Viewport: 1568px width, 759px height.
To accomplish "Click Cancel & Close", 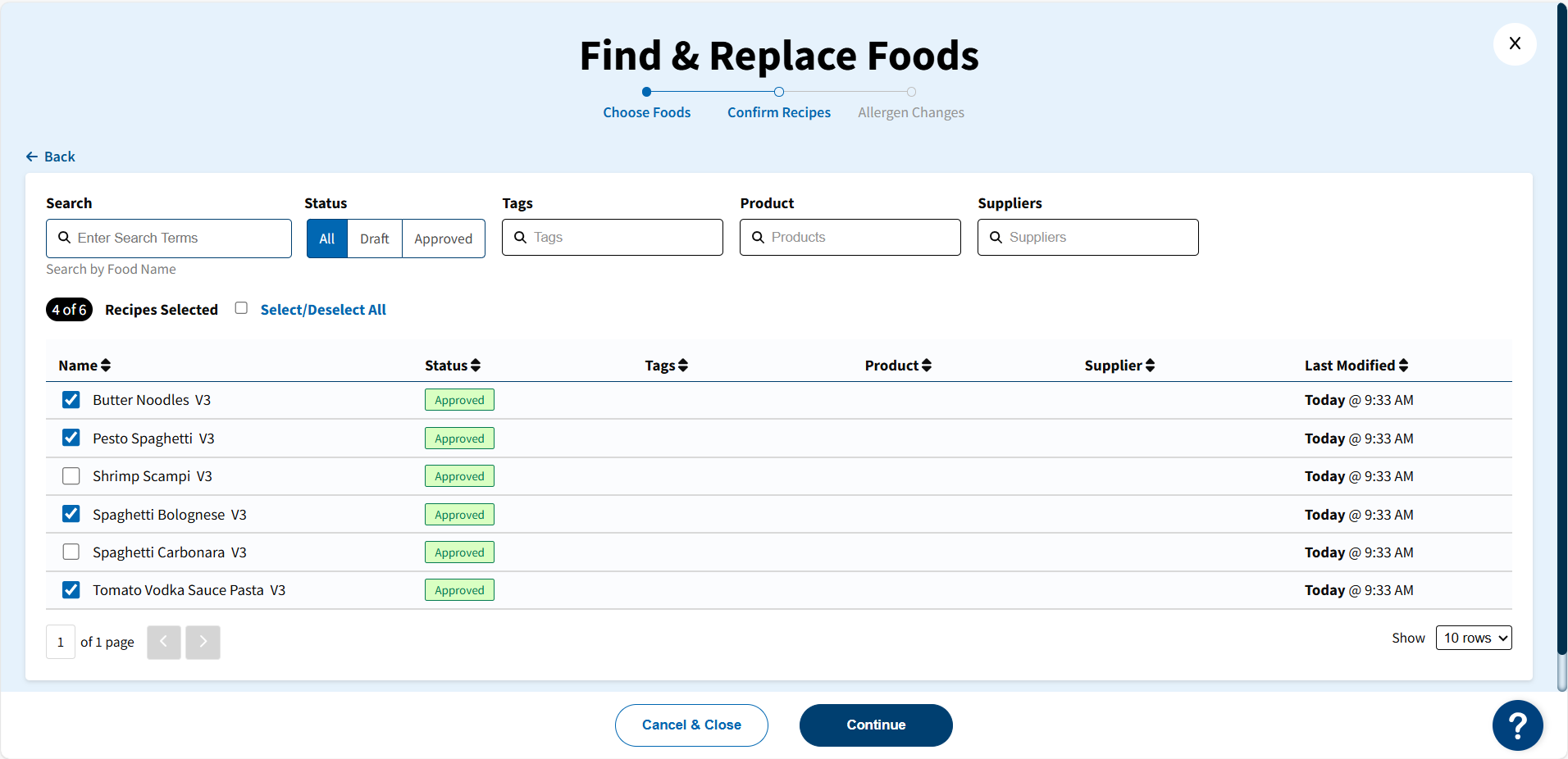I will [x=691, y=725].
